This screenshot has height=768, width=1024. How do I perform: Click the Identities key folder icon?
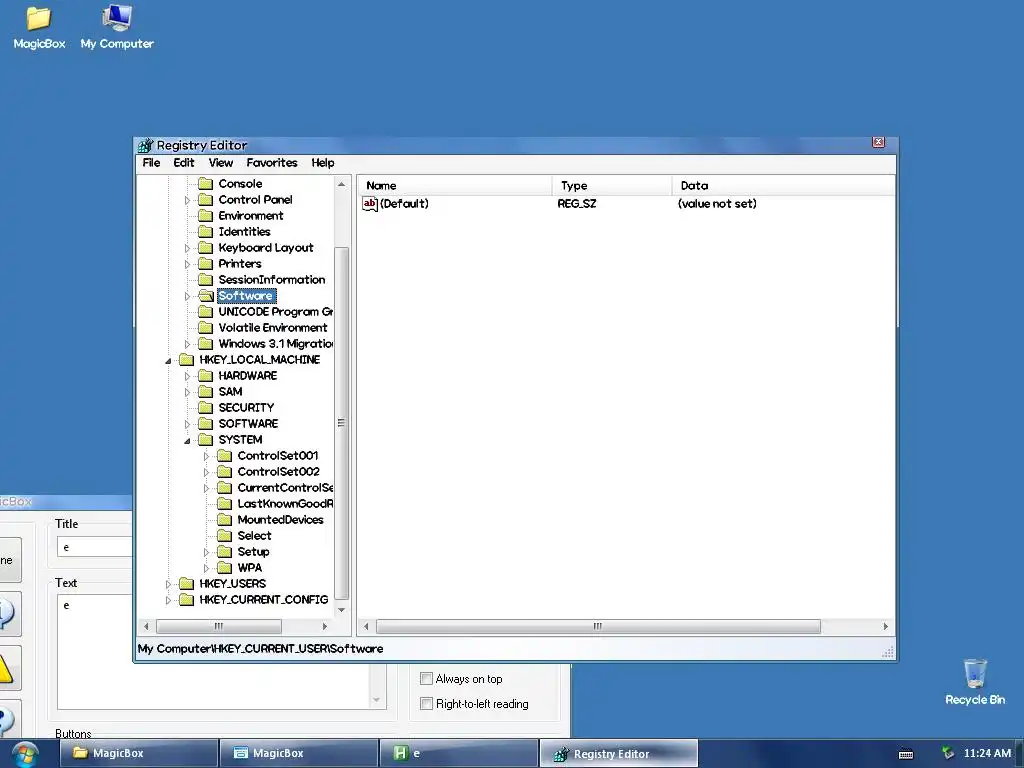(x=206, y=232)
